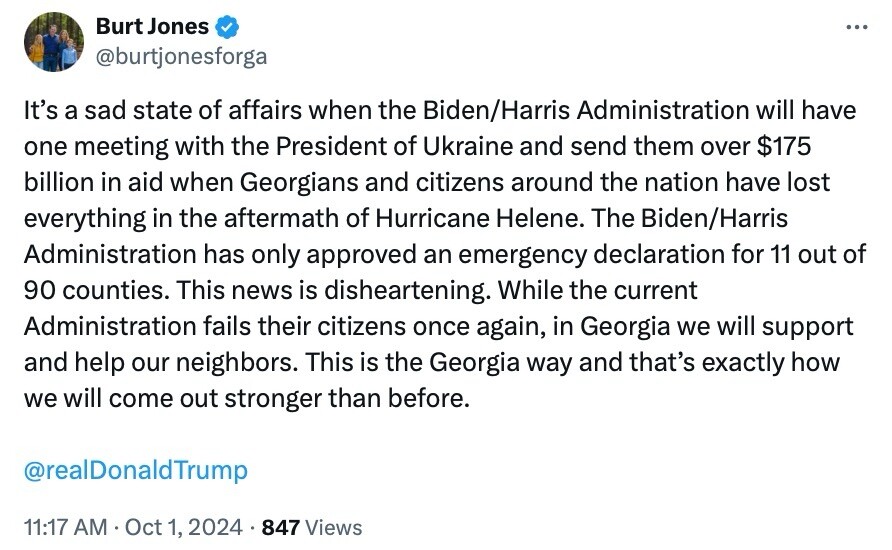Click the blue verified checkmark badge
Screen dimensions: 892x550
(228, 27)
